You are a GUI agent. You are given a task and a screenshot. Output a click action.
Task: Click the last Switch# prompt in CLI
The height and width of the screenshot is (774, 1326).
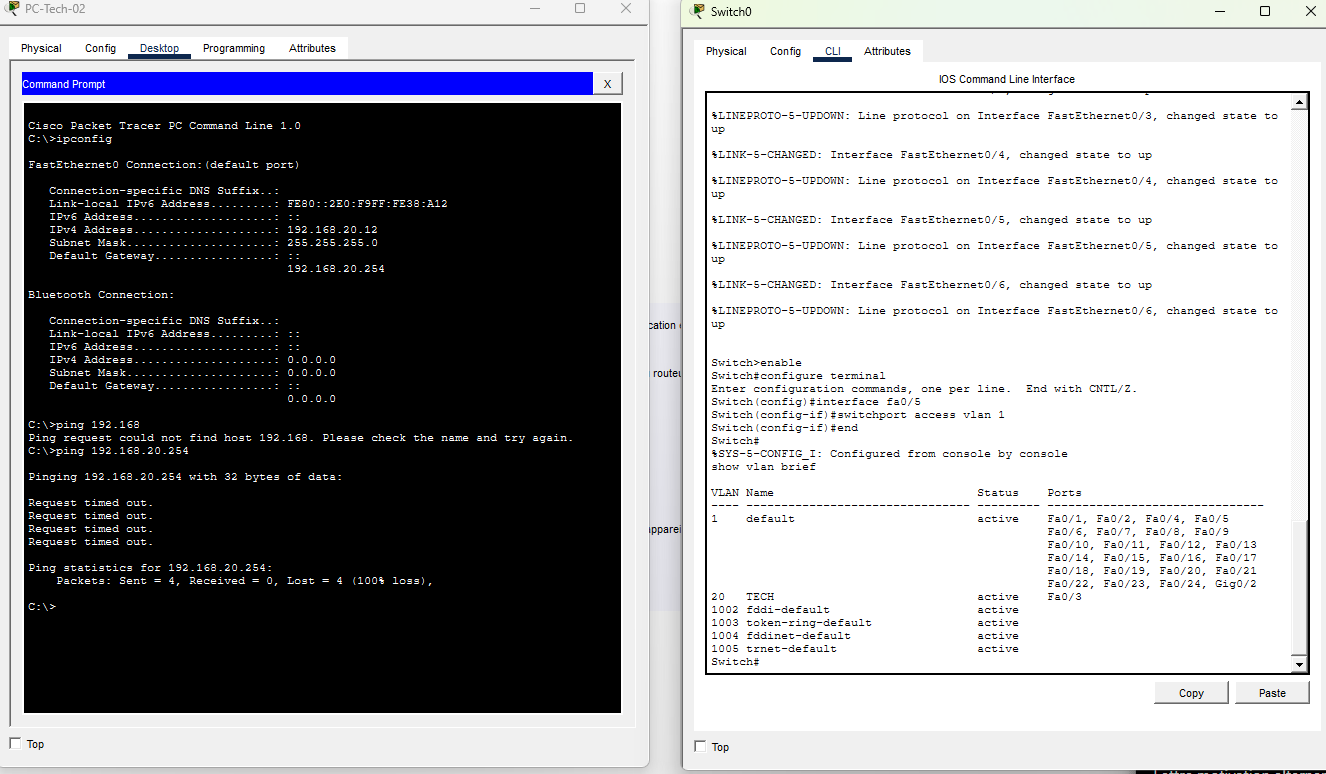pos(735,662)
